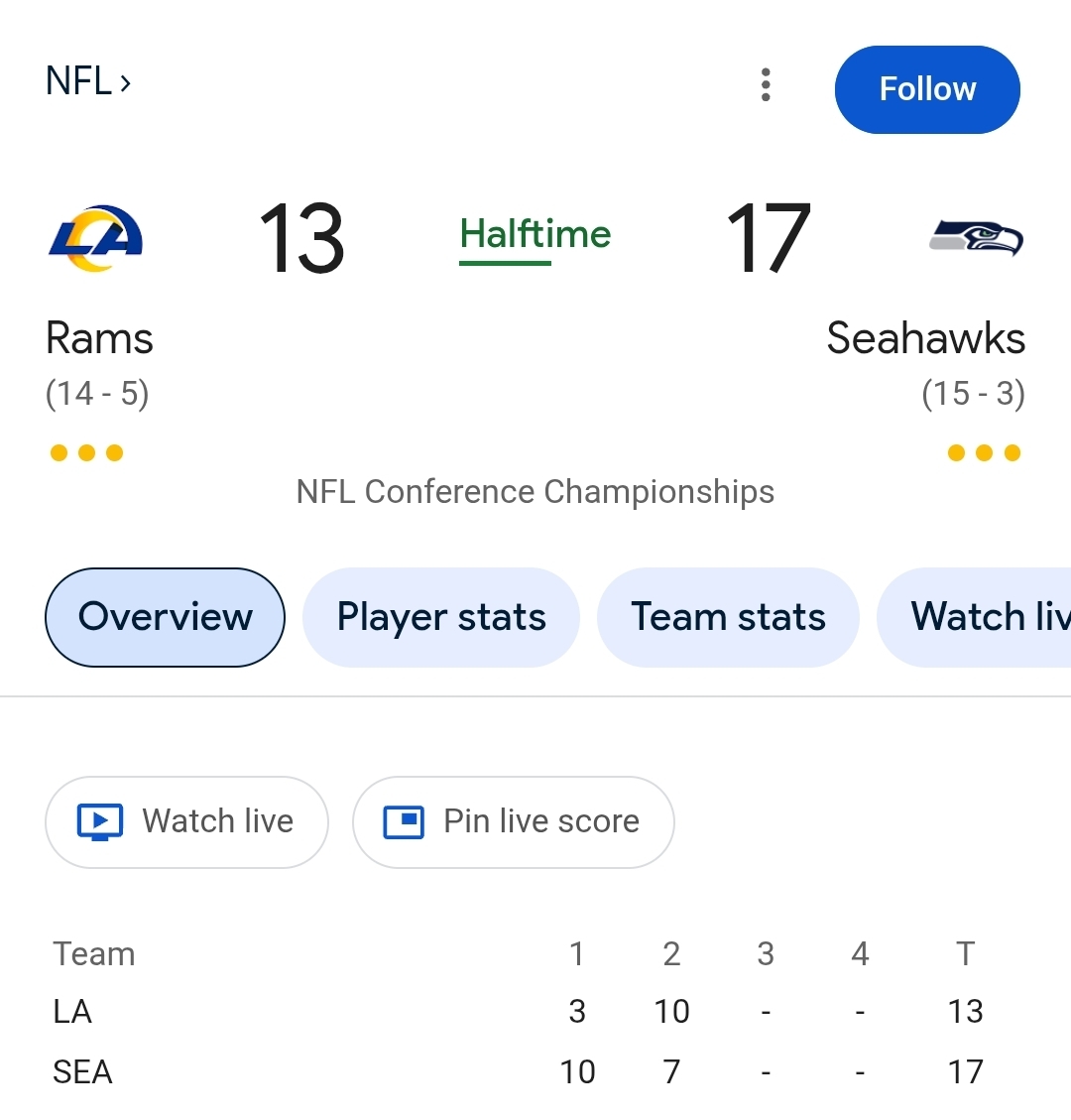
Task: Follow this NFL game
Action: [927, 89]
